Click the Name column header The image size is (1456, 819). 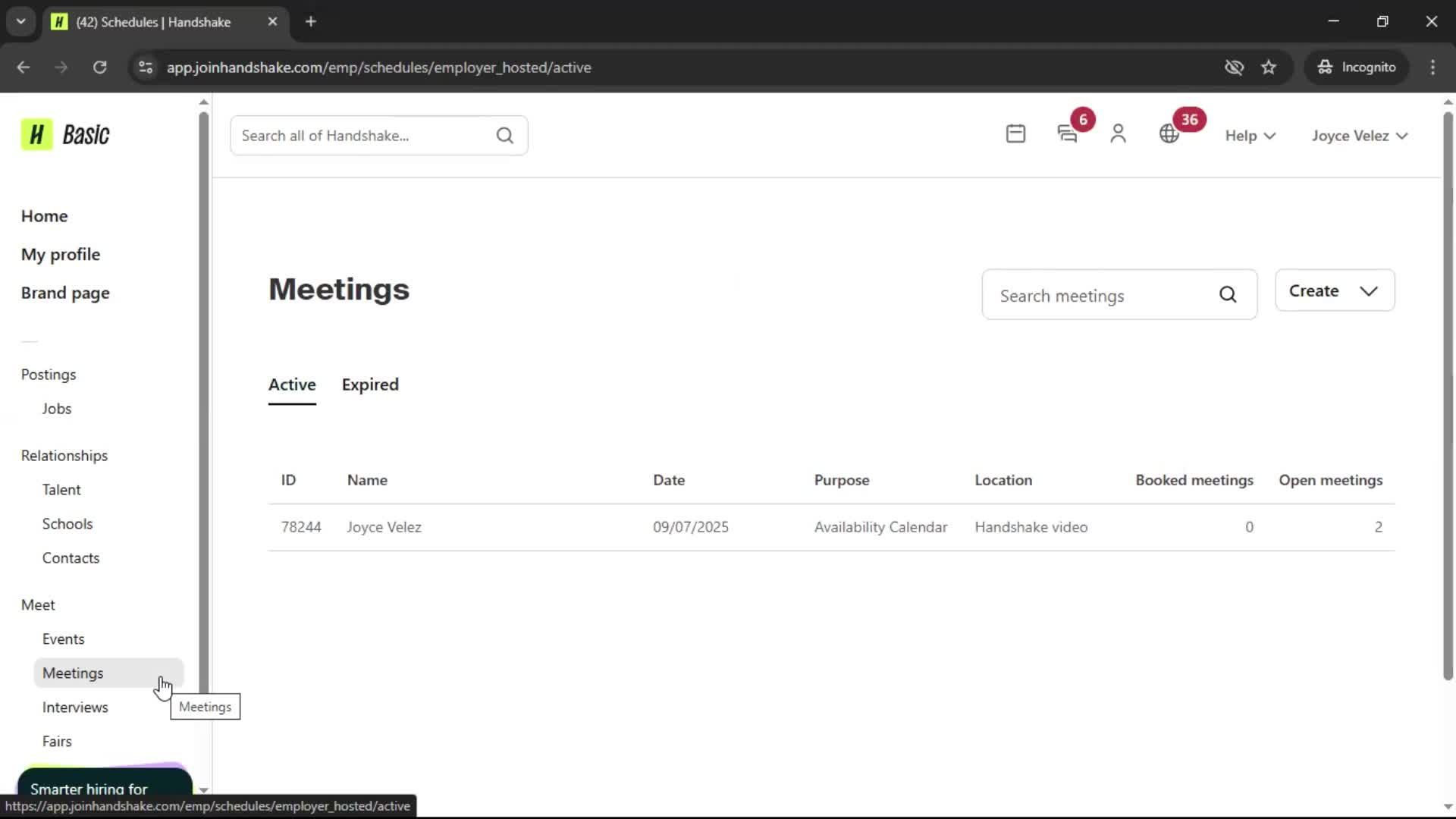click(367, 480)
